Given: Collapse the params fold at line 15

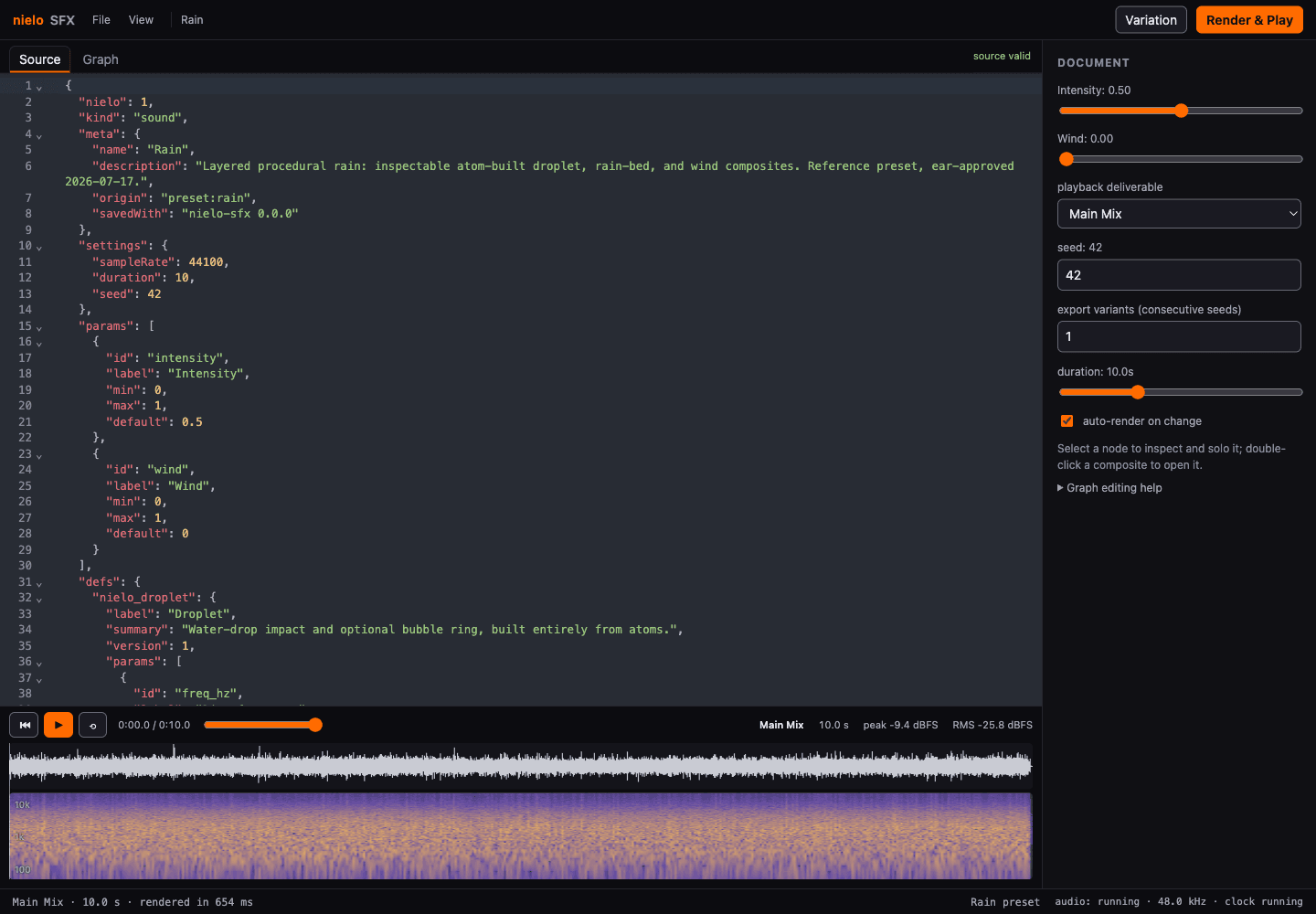Looking at the screenshot, I should [x=39, y=327].
